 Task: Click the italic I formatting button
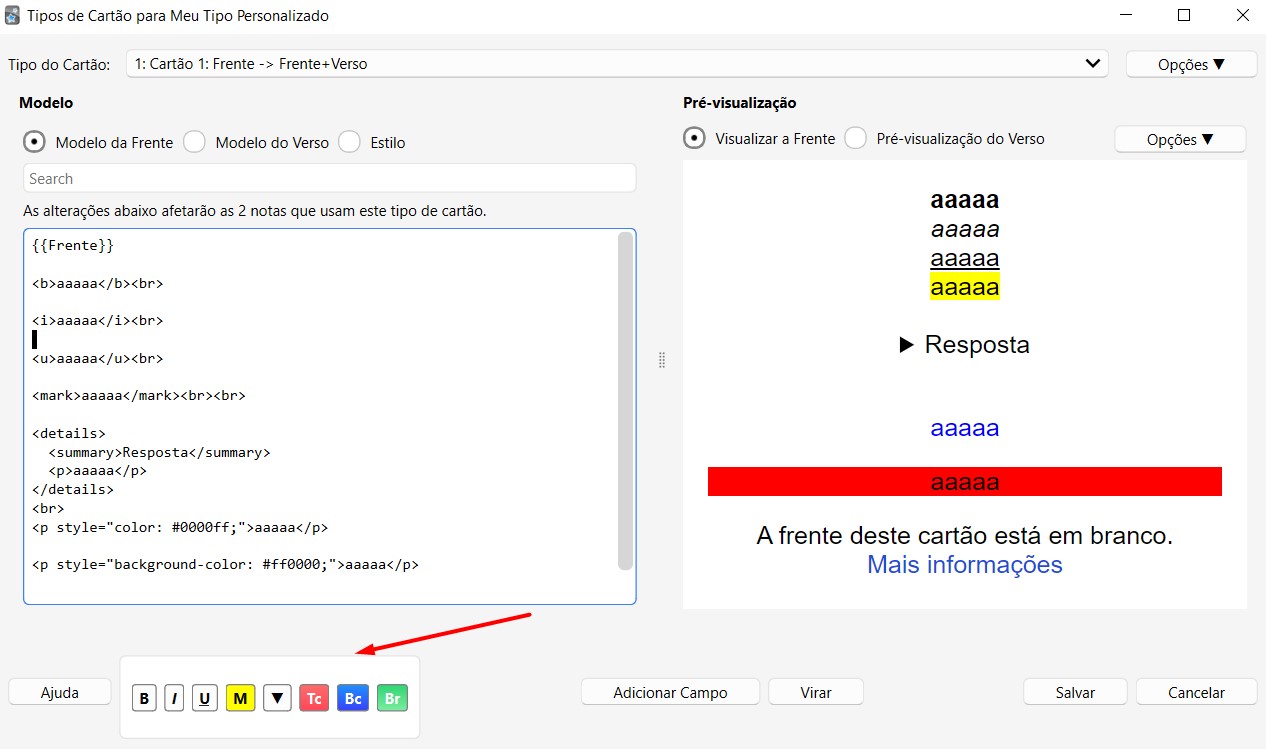click(x=174, y=698)
